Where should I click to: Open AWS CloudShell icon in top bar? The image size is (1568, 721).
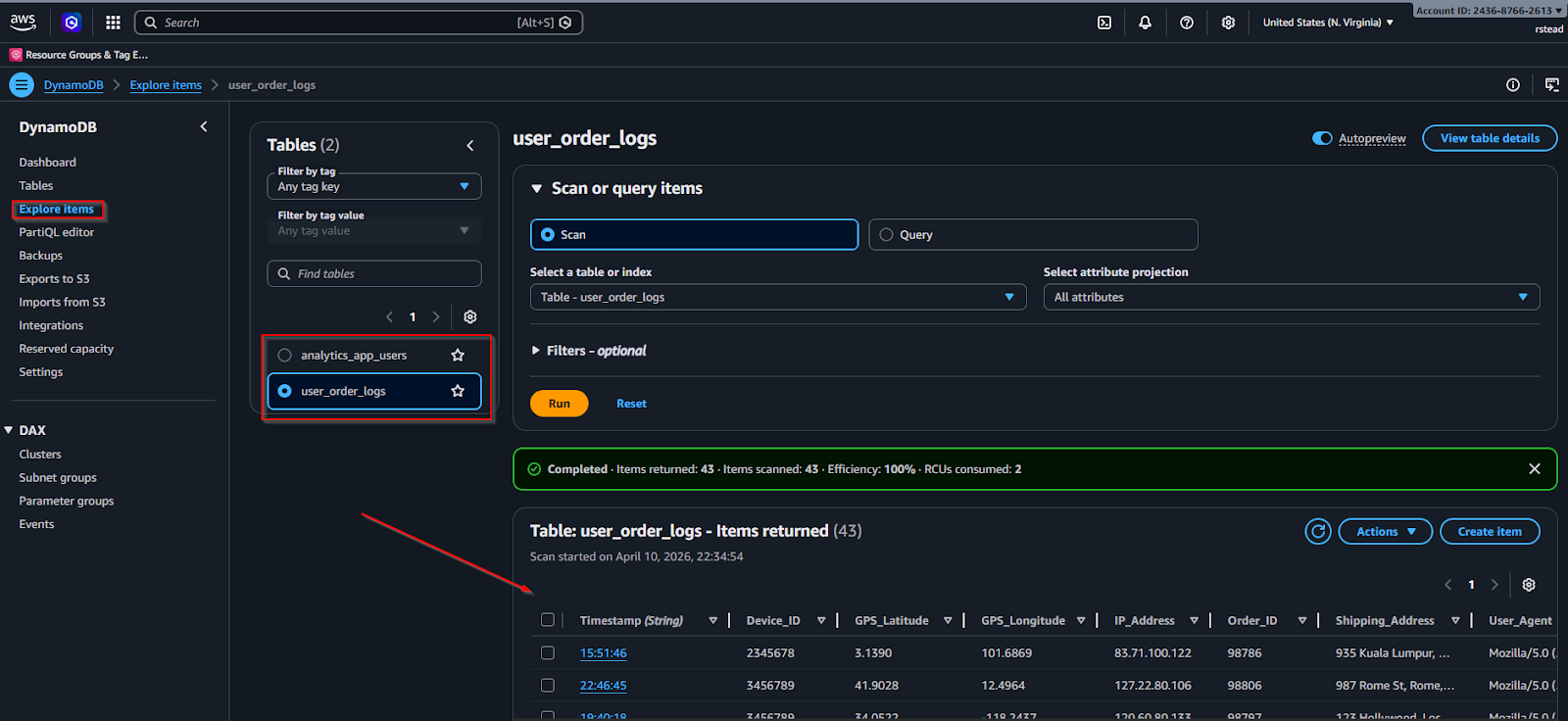pos(1104,23)
